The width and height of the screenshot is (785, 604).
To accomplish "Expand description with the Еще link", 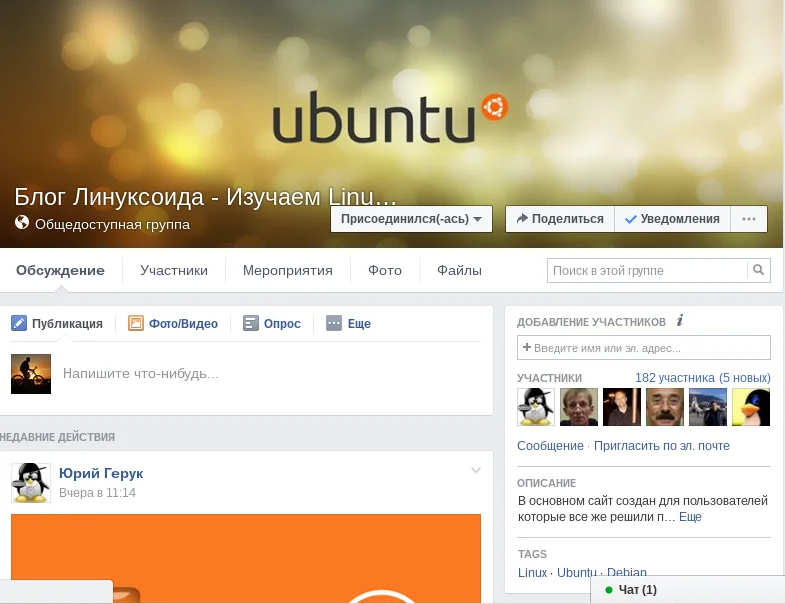I will tap(690, 517).
